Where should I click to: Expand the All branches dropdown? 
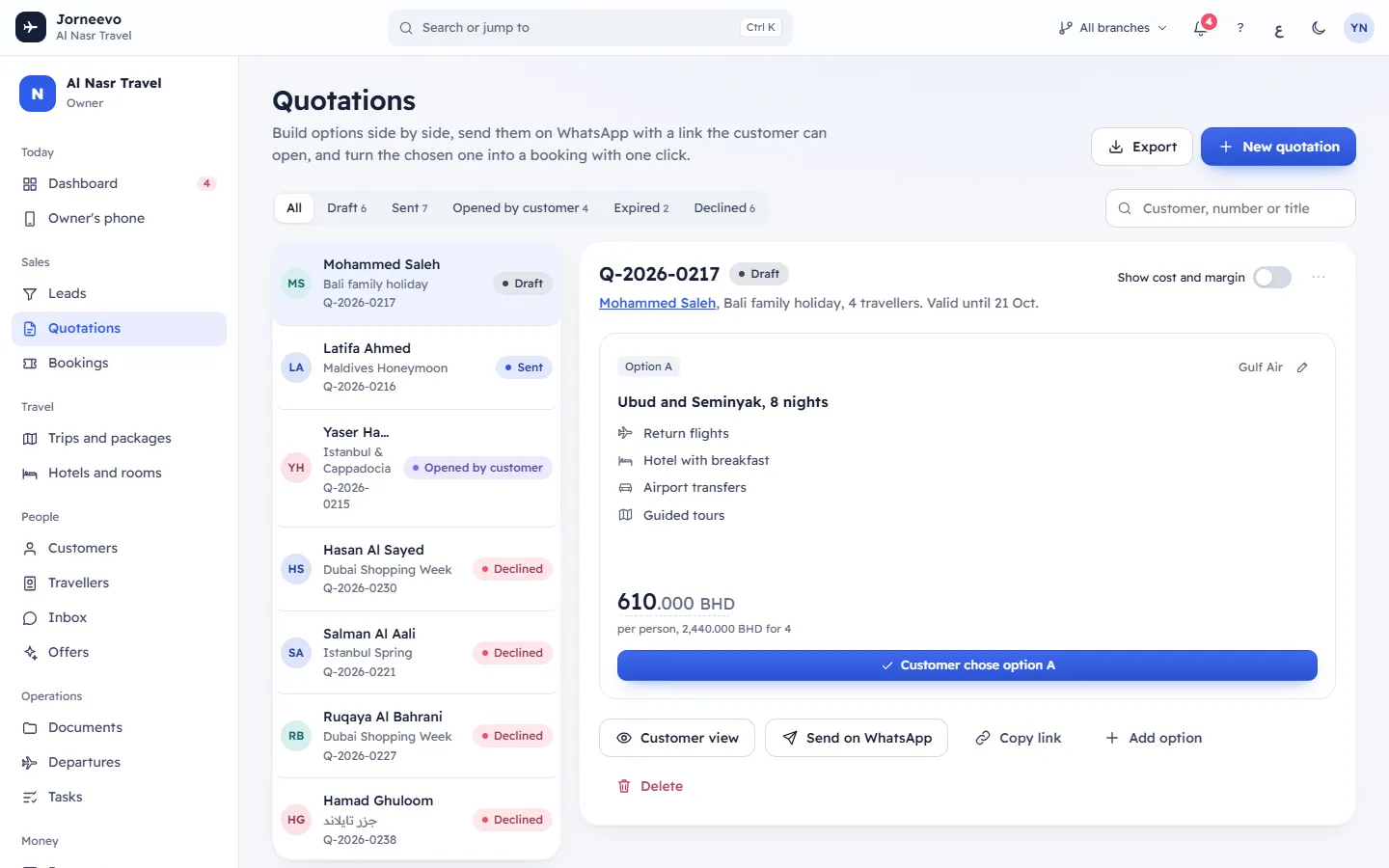1112,28
